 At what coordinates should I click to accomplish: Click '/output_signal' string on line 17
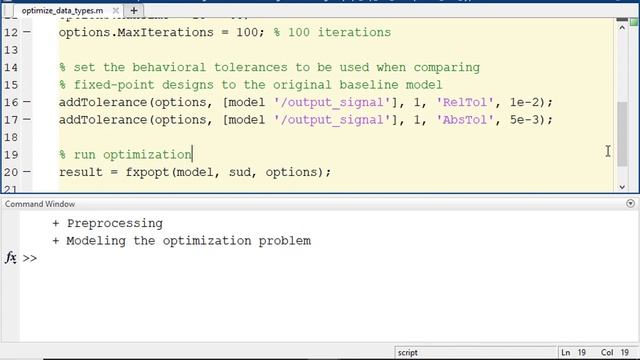coord(332,120)
